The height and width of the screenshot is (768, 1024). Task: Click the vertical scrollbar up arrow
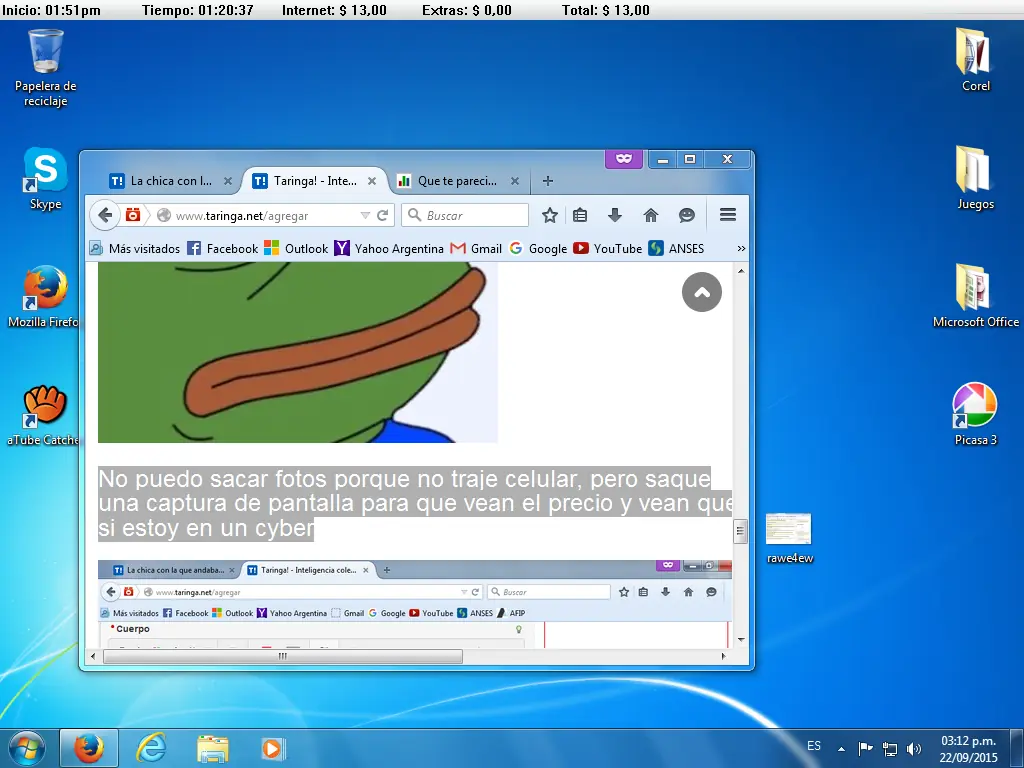point(741,270)
